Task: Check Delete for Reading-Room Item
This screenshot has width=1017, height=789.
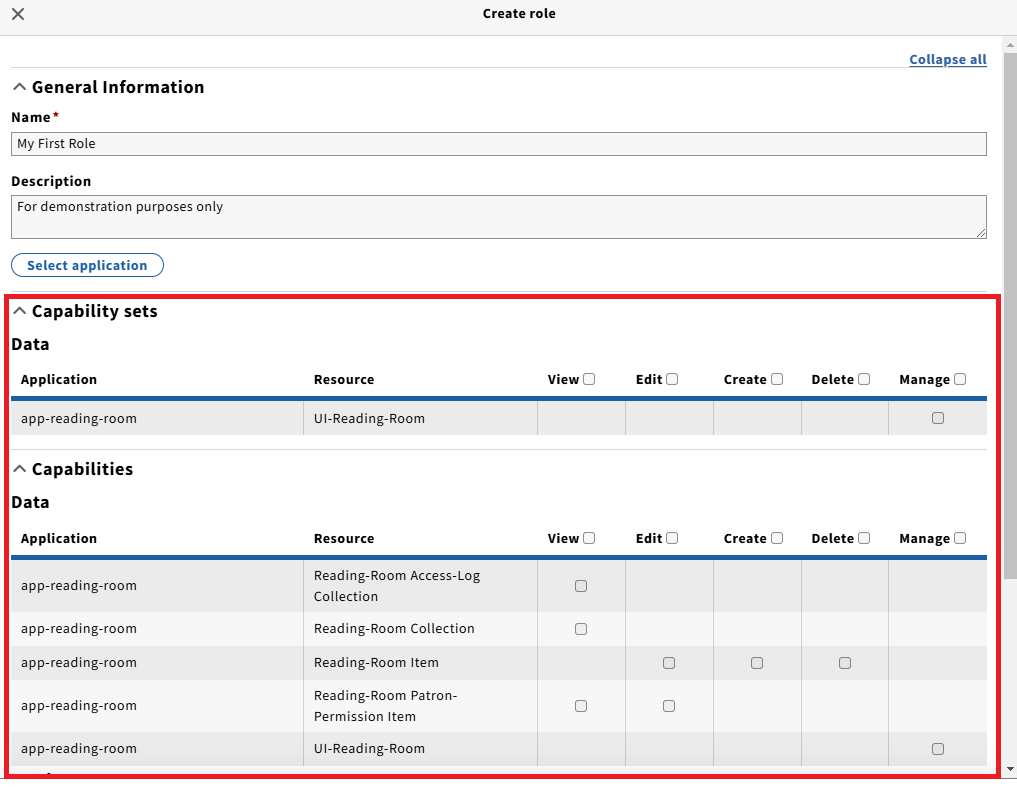Action: (x=845, y=663)
